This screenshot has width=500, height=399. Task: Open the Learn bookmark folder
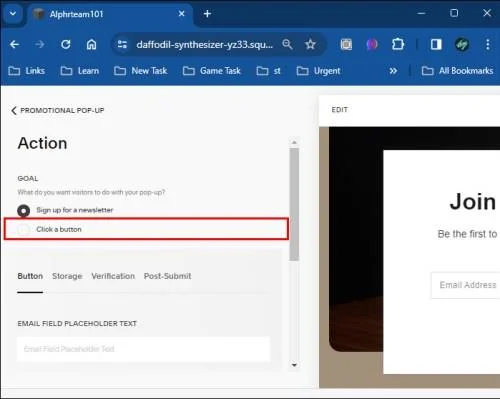click(80, 71)
